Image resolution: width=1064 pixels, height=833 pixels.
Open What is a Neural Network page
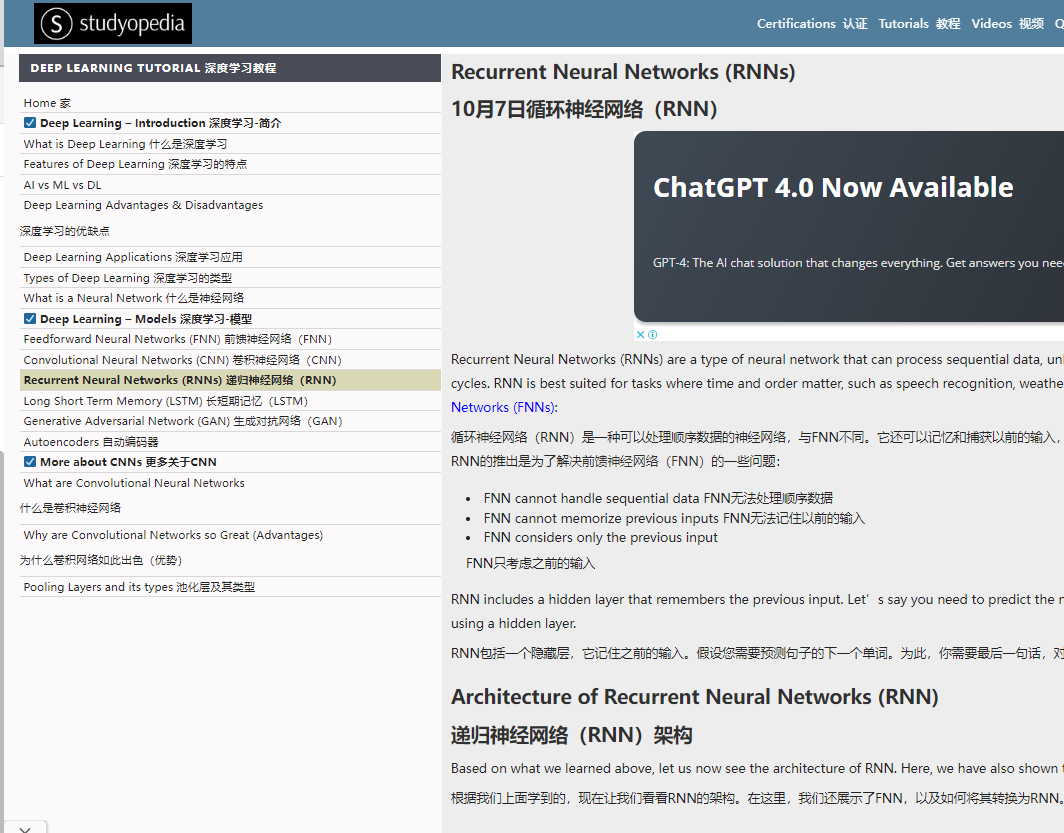pyautogui.click(x=134, y=298)
